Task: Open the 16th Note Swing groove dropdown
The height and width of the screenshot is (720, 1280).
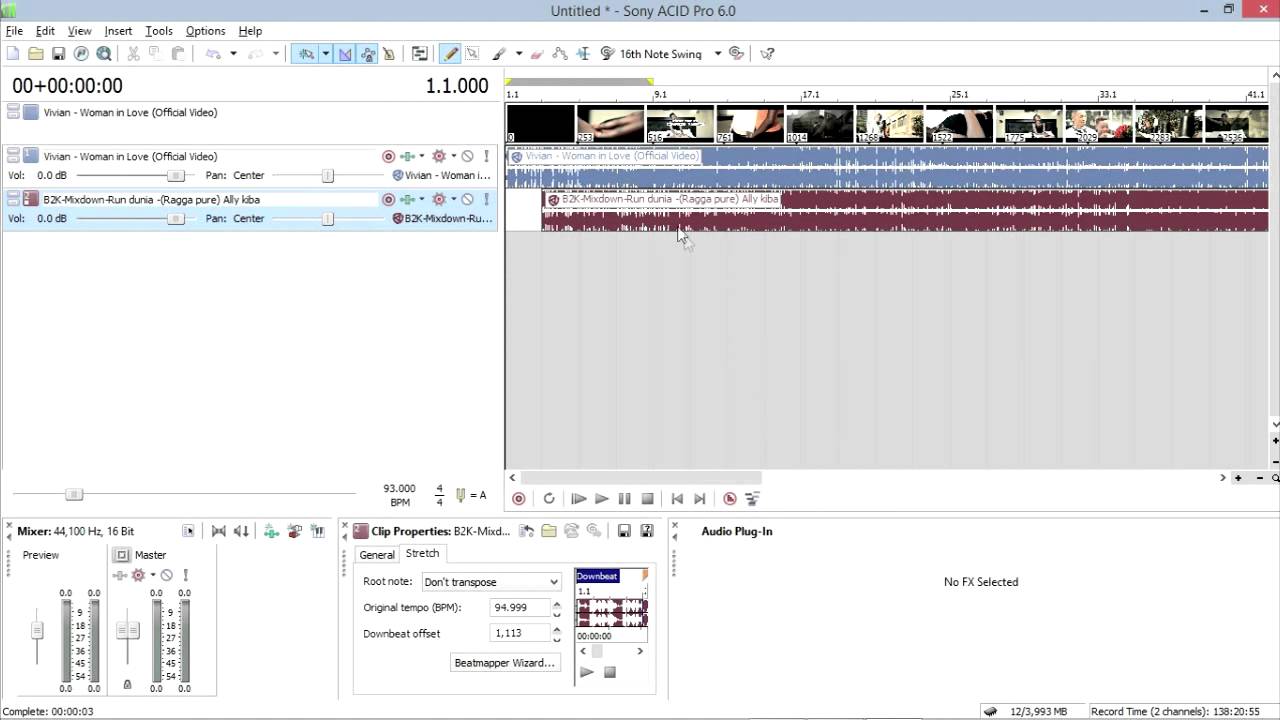Action: 718,54
